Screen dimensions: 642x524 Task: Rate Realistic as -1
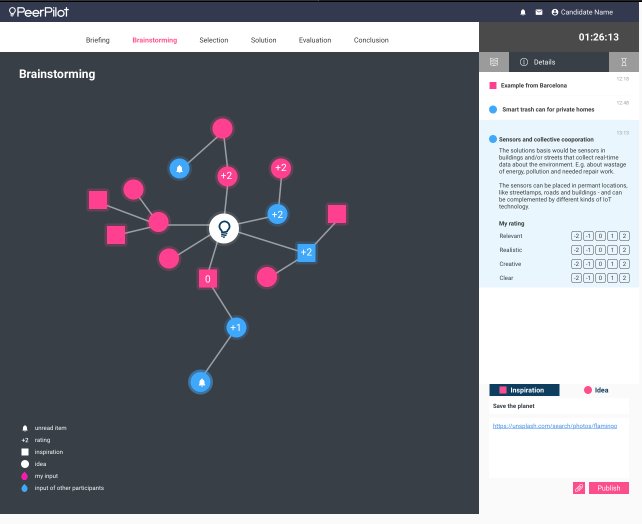coord(588,250)
